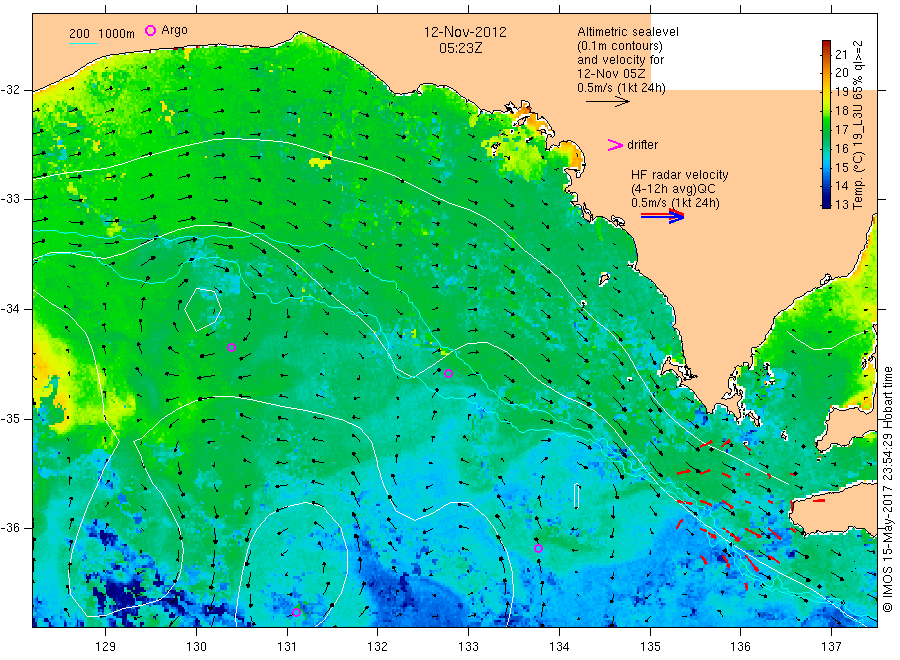Click the 129 longitude axis label
The height and width of the screenshot is (660, 900).
point(106,647)
